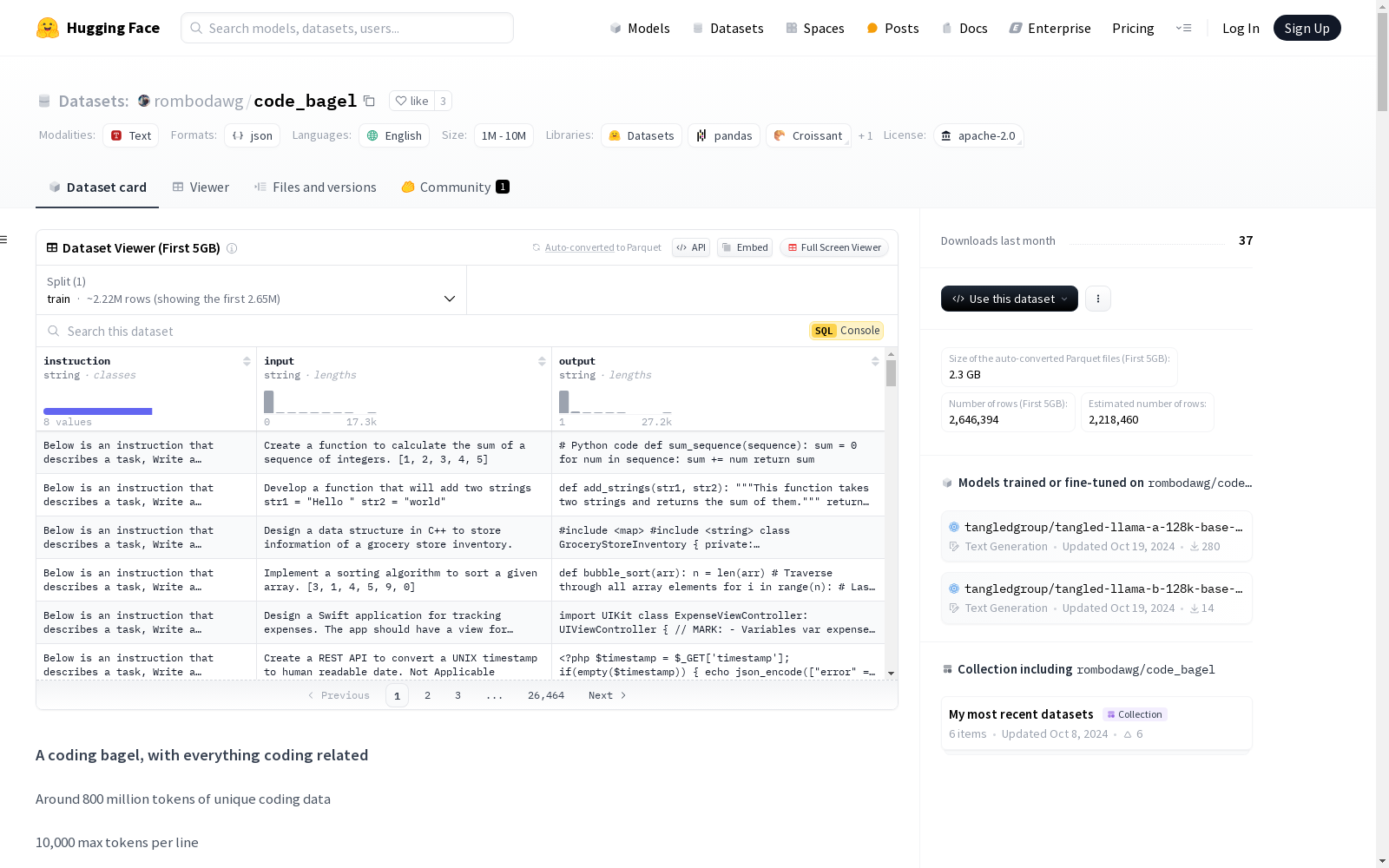Open the My most recent datasets collection
The width and height of the screenshot is (1389, 868).
pyautogui.click(x=1096, y=723)
